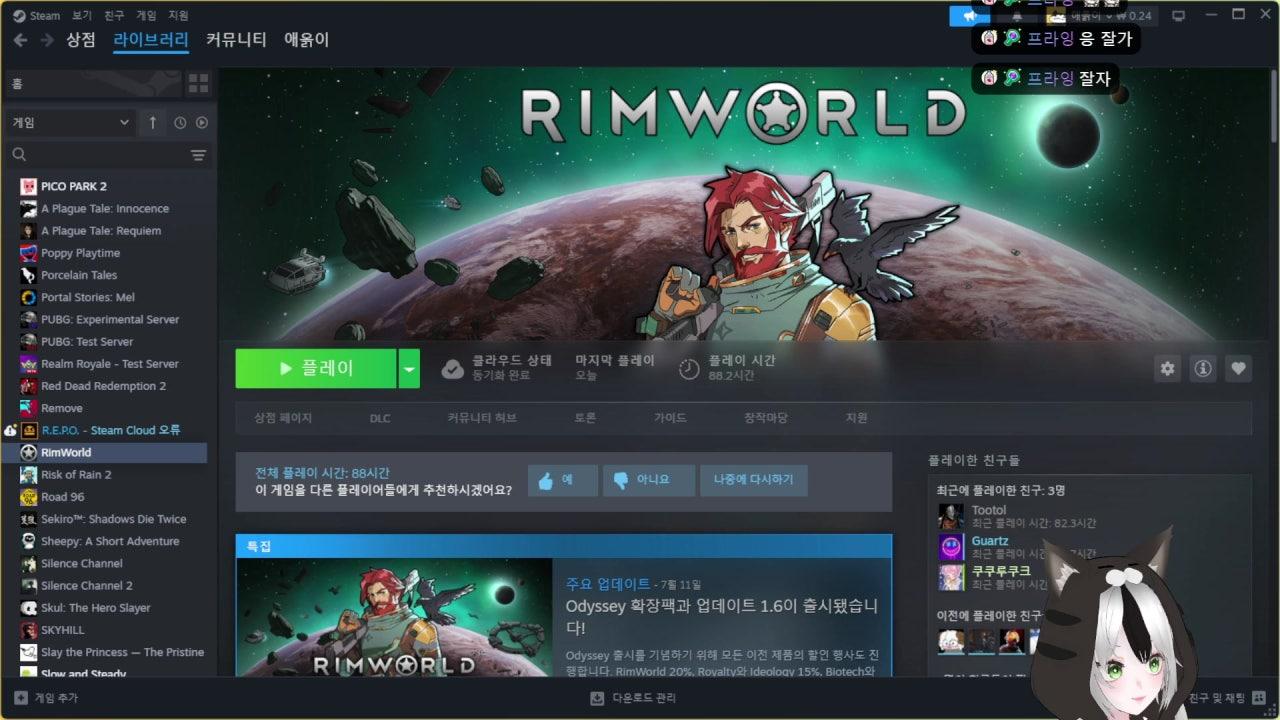This screenshot has width=1280, height=720.
Task: Switch to 라이브러리 section
Action: [x=151, y=40]
